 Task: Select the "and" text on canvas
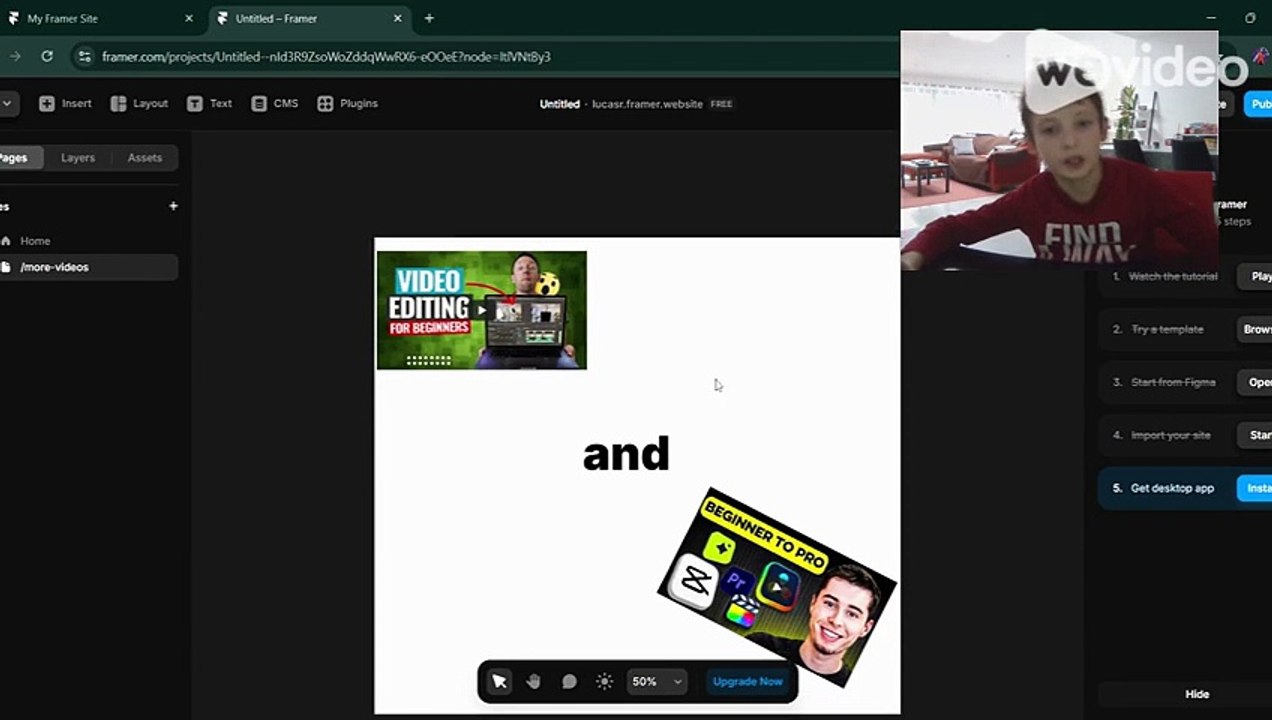(626, 454)
